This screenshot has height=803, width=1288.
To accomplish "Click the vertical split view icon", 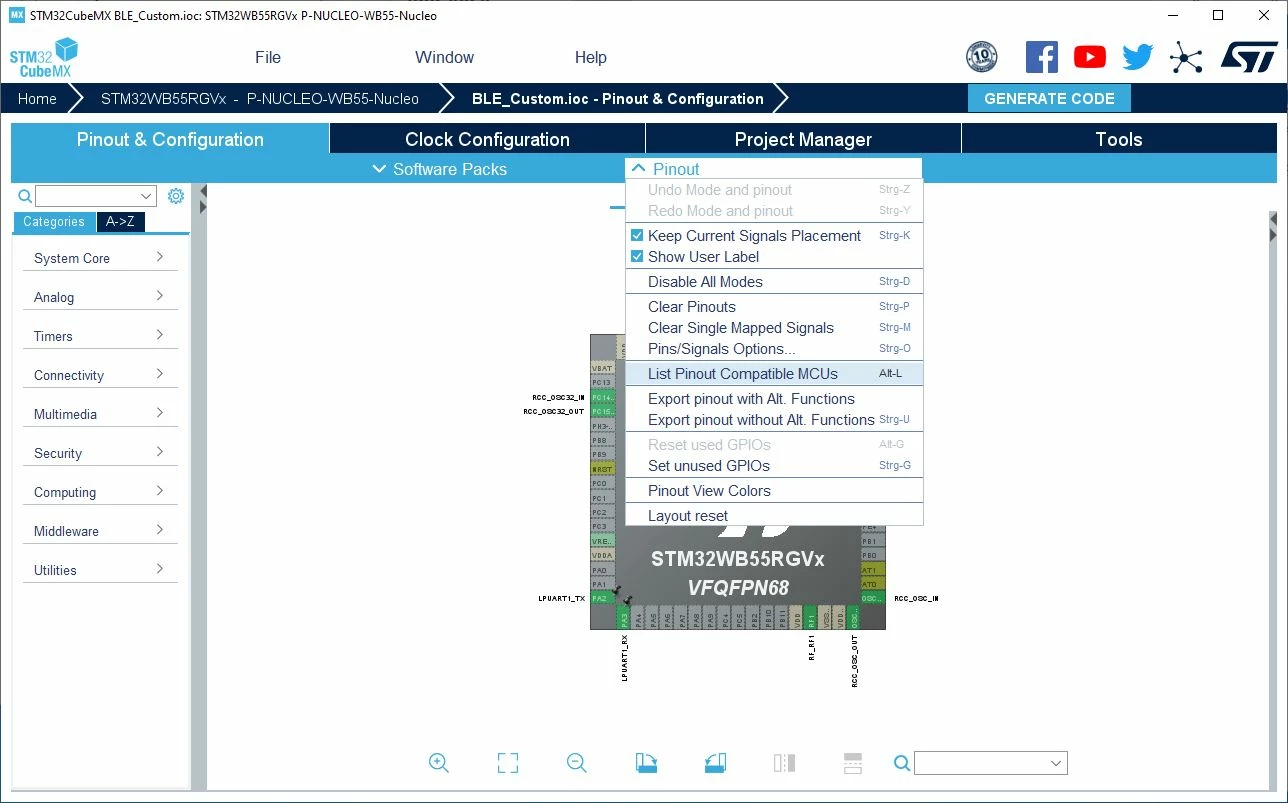I will click(784, 763).
